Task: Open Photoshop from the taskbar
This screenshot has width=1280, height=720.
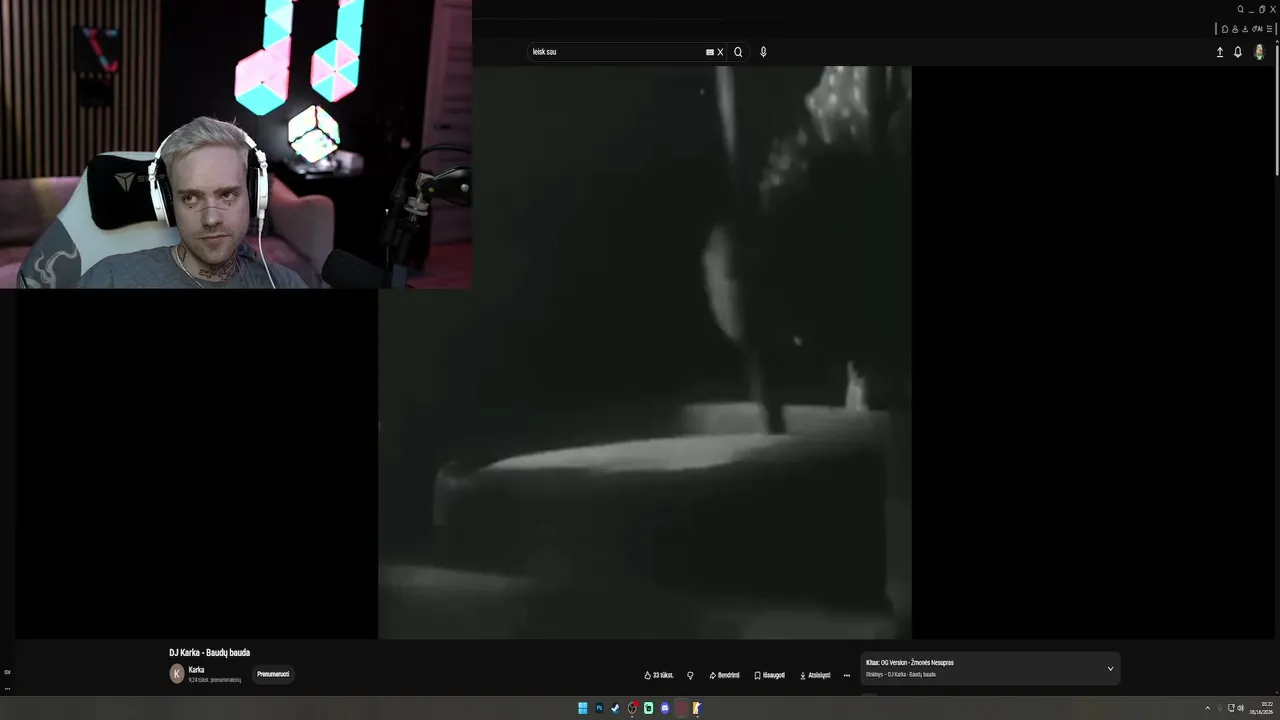Action: (x=599, y=708)
